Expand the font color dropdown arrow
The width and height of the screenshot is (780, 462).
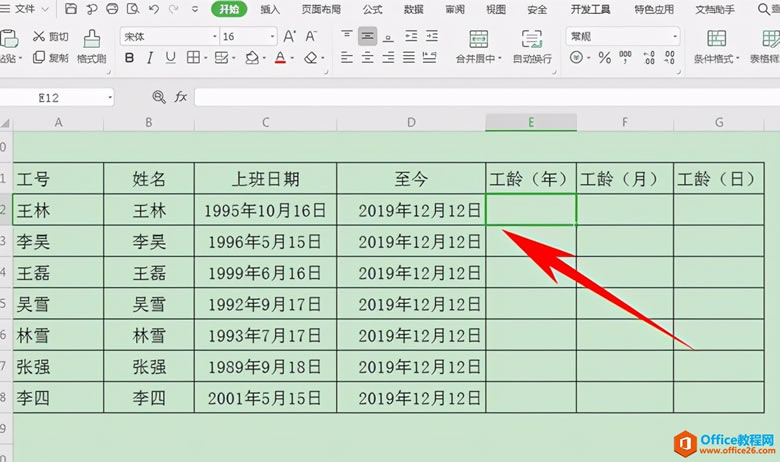pyautogui.click(x=292, y=59)
